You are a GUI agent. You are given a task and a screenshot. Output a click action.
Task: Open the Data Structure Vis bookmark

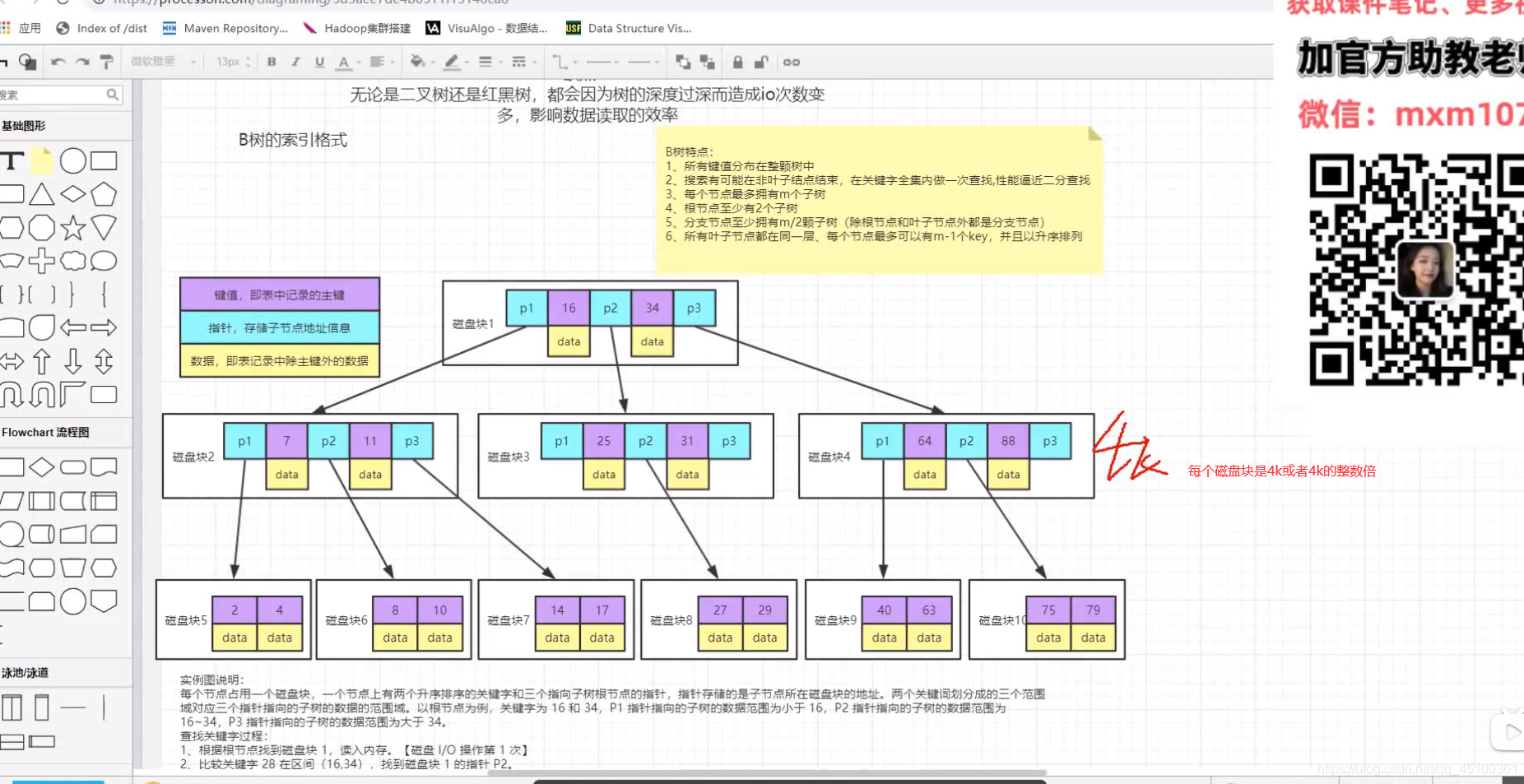coord(629,28)
